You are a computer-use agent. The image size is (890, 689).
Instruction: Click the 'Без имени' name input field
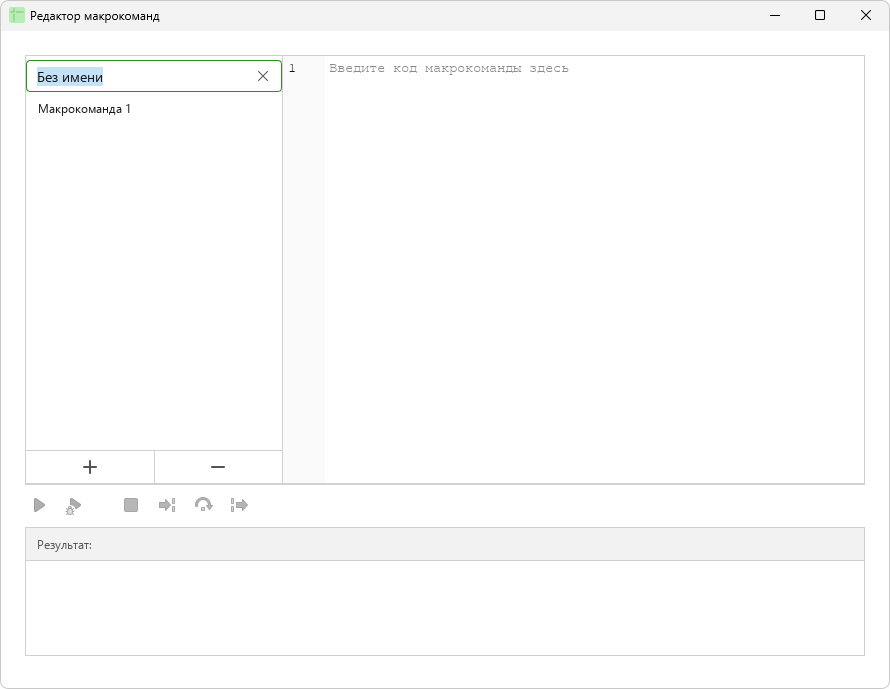coord(142,76)
